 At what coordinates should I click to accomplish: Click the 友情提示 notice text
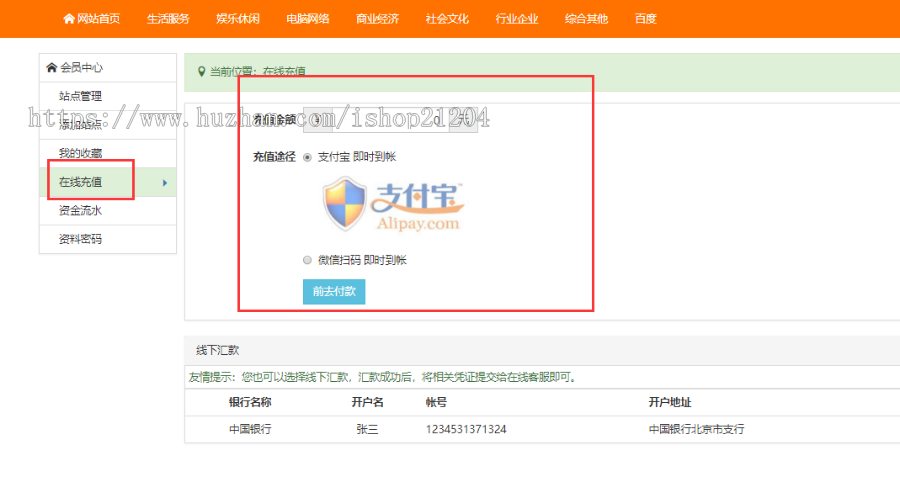click(382, 377)
